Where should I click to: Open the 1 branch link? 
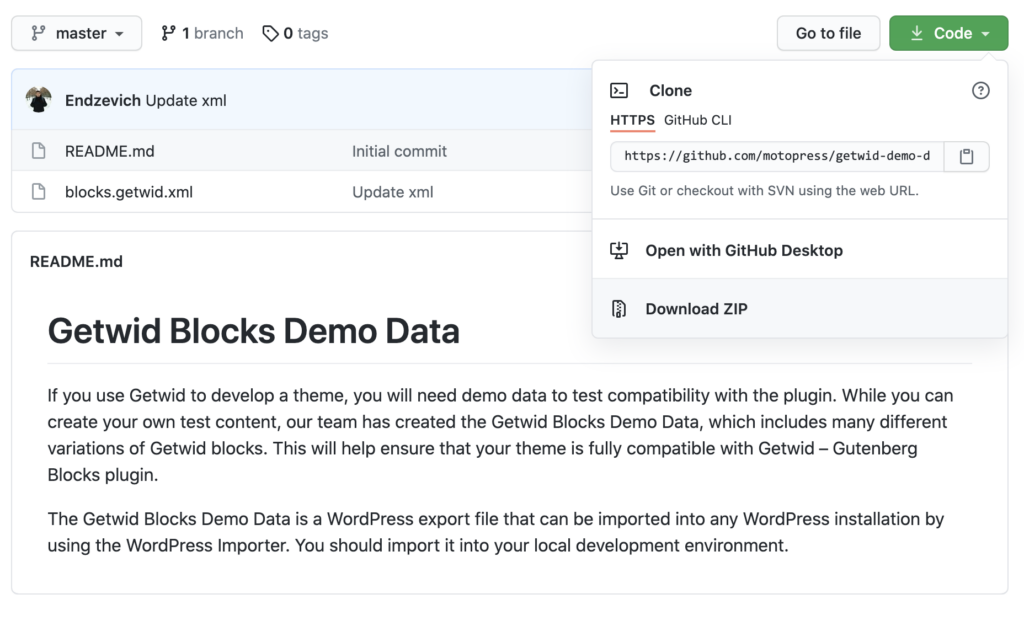coord(202,33)
